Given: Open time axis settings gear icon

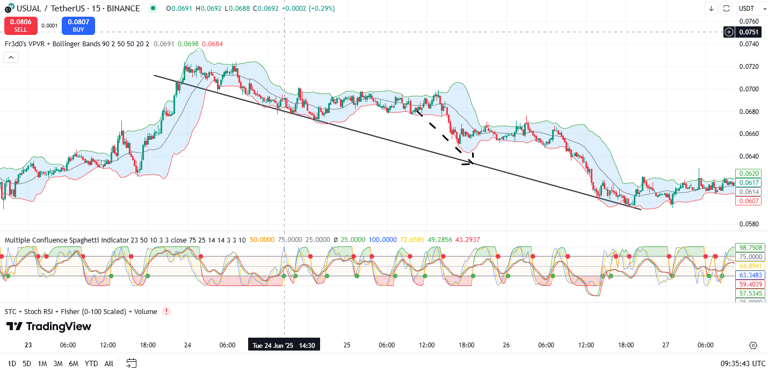Looking at the screenshot, I should pos(753,346).
